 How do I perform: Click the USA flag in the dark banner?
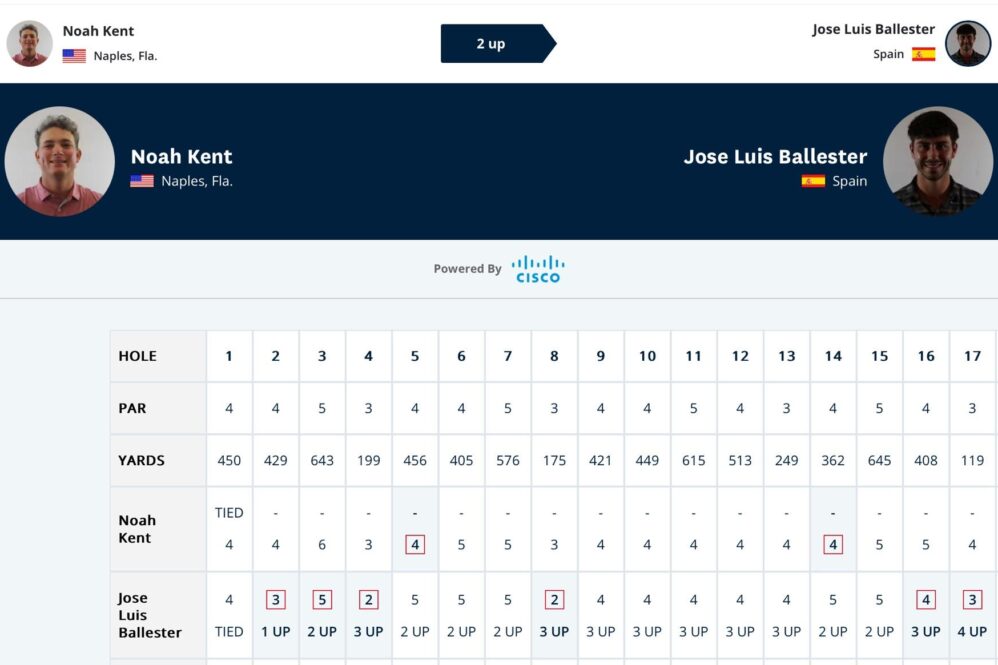coord(142,181)
